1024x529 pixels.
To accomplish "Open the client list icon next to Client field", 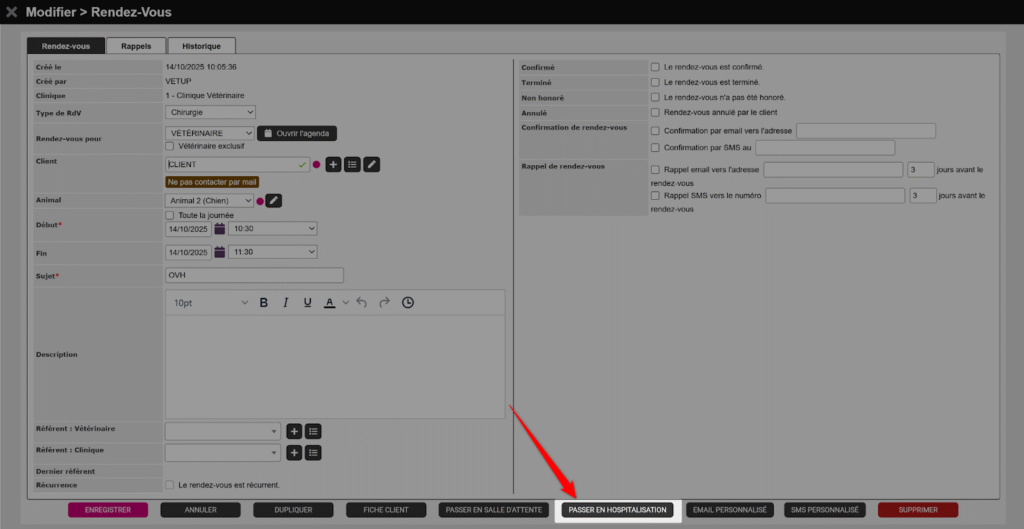I will [x=352, y=164].
